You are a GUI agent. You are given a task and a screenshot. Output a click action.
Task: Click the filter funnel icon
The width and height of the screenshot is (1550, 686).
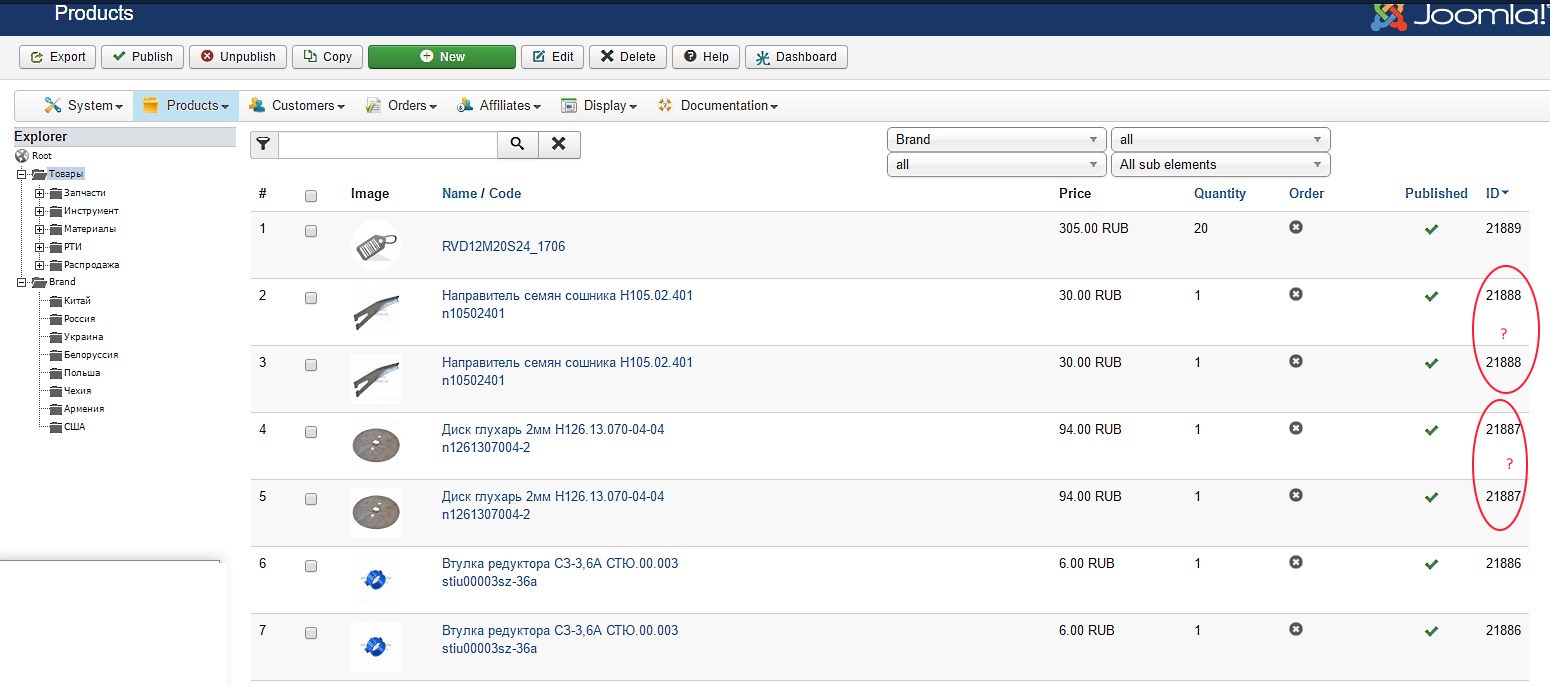click(x=264, y=144)
